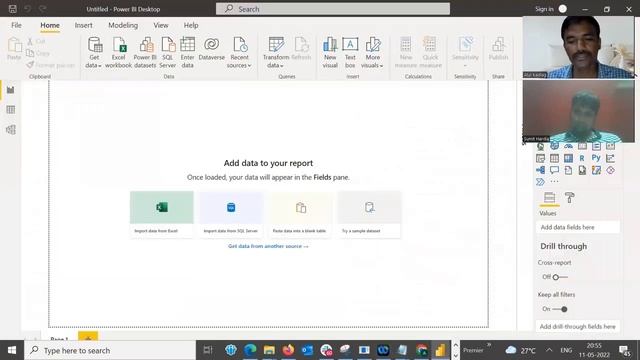Select the Key influencers visual icon

coord(610,158)
